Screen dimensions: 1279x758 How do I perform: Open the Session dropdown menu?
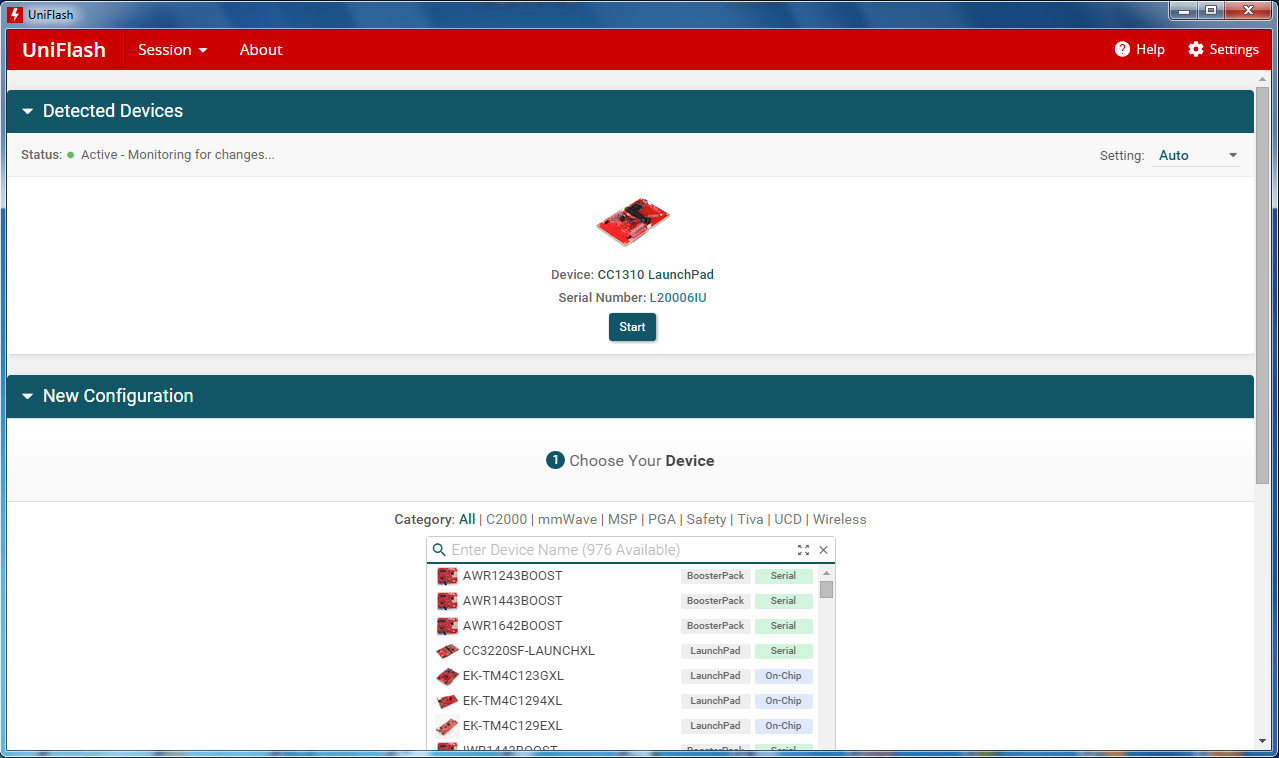tap(172, 50)
